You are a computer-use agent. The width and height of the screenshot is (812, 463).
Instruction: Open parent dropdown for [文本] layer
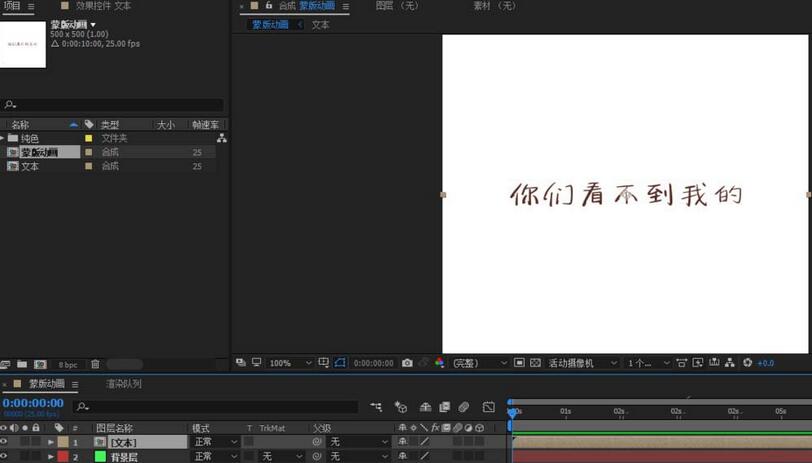(359, 442)
